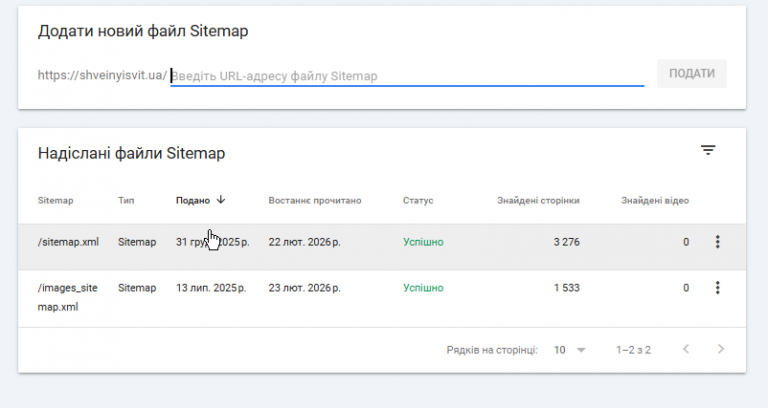The width and height of the screenshot is (768, 408).
Task: Click the ПОДАТИ submit button
Action: pyautogui.click(x=691, y=74)
